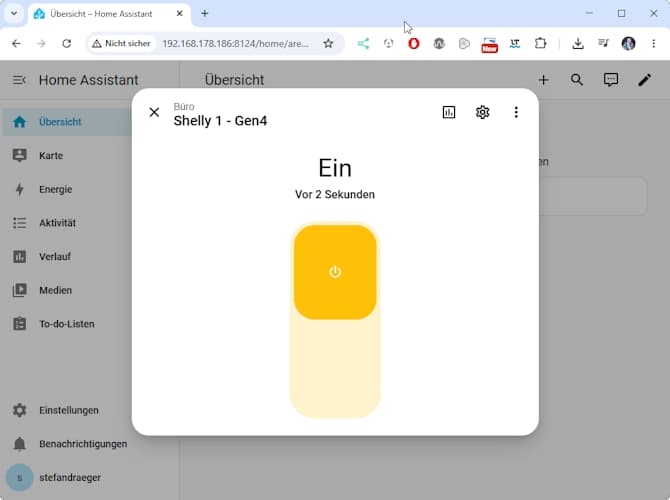
Task: Close the Shelly 1 - Gen4 dialog
Action: [x=154, y=112]
